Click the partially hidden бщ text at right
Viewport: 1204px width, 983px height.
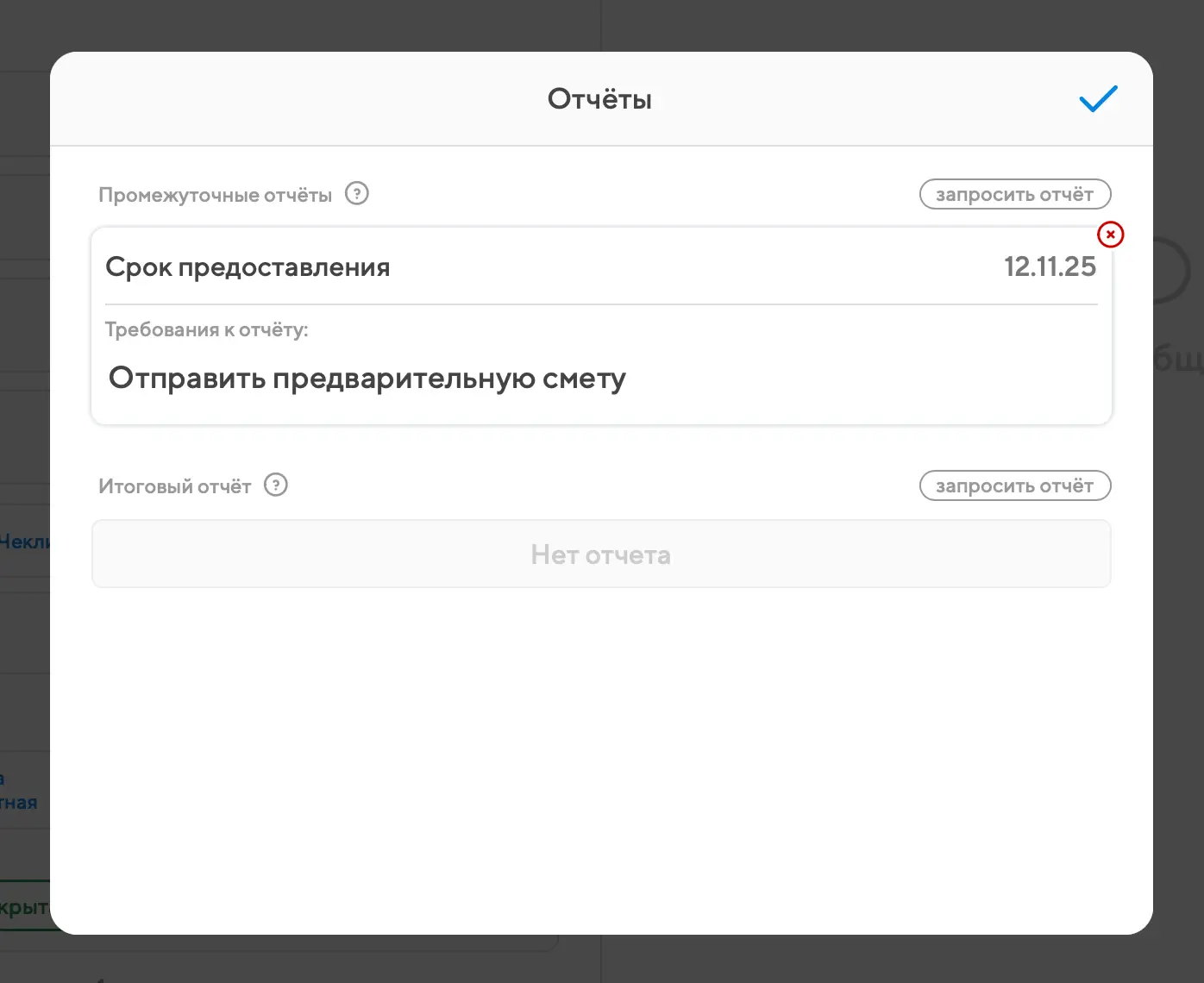pyautogui.click(x=1178, y=358)
